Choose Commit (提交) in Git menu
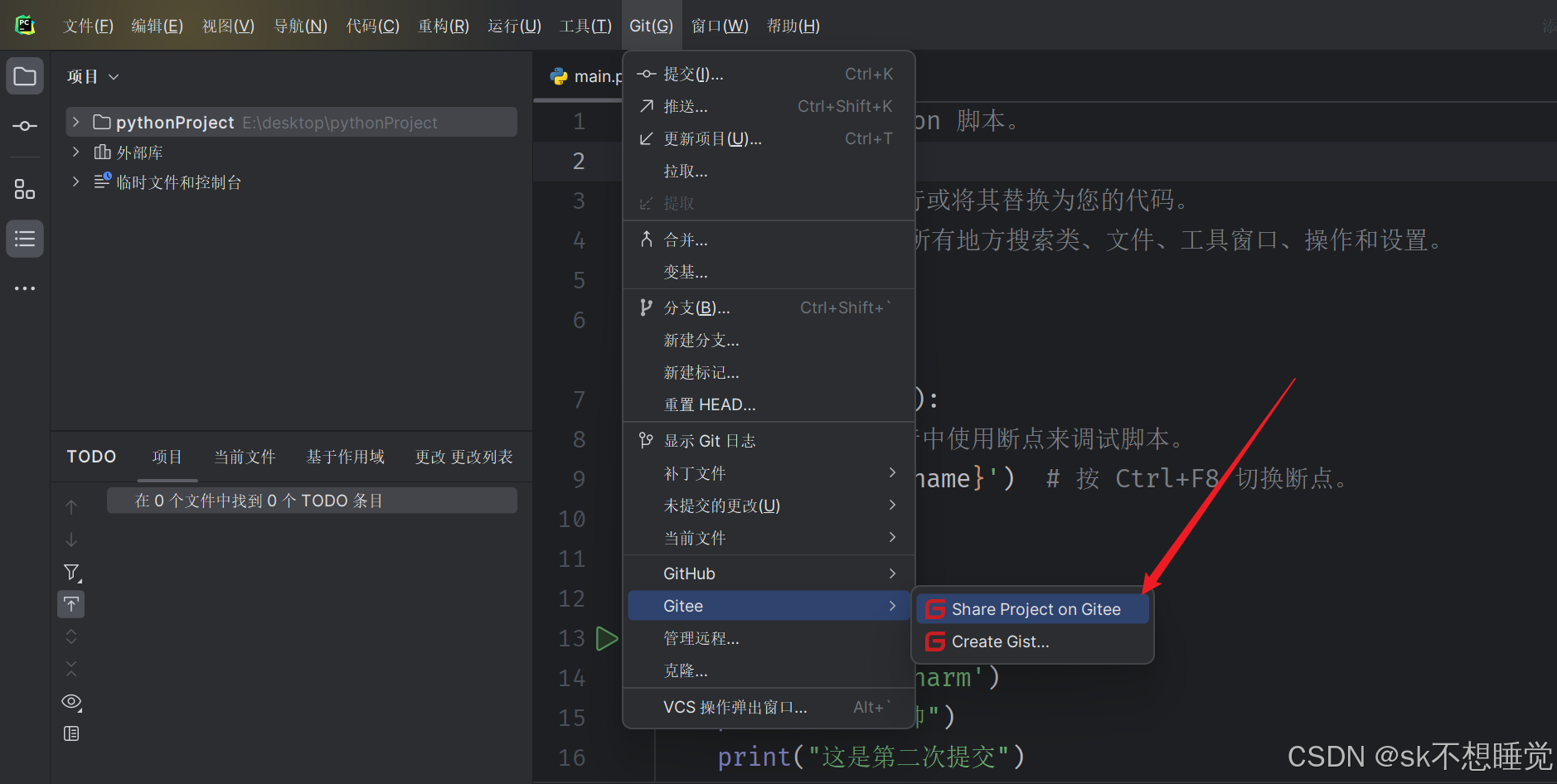Screen dimensions: 1557x784 769,74
